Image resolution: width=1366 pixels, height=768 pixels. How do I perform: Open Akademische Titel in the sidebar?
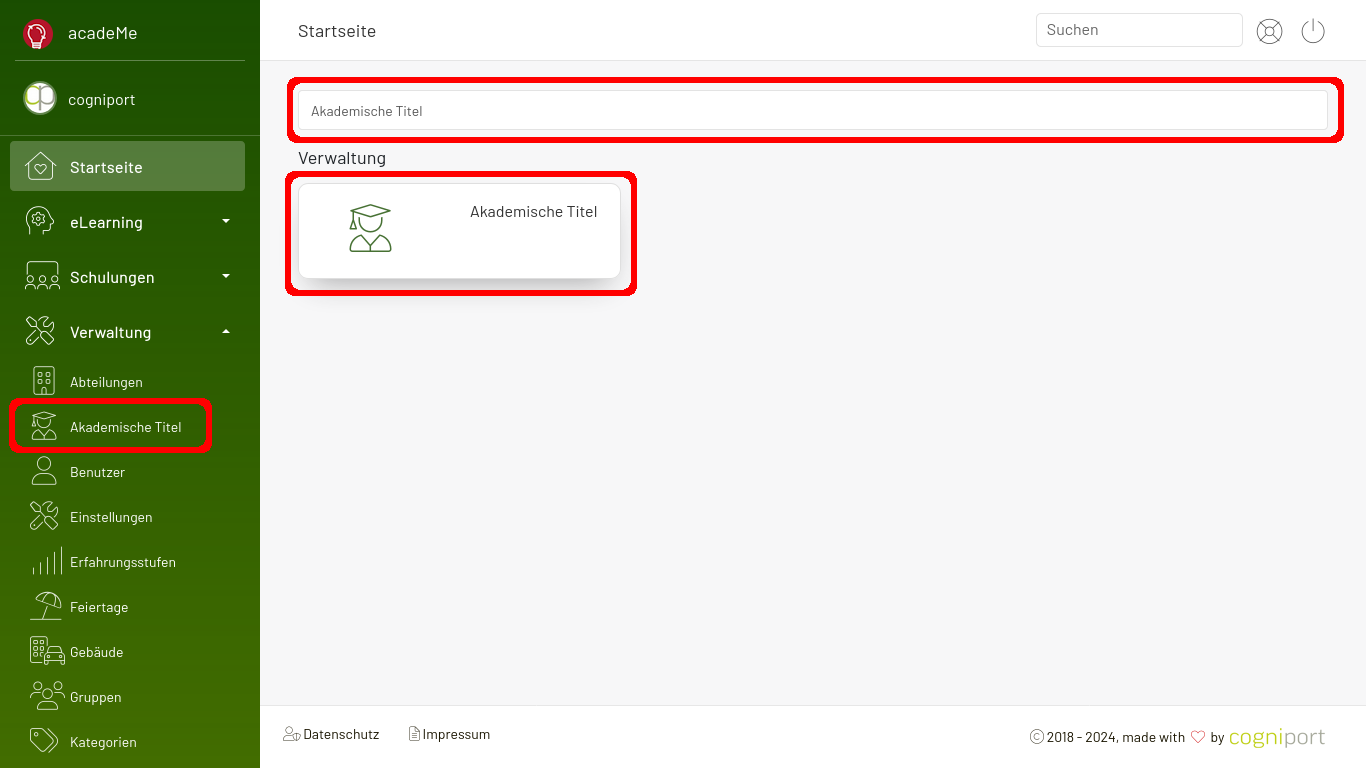point(126,427)
